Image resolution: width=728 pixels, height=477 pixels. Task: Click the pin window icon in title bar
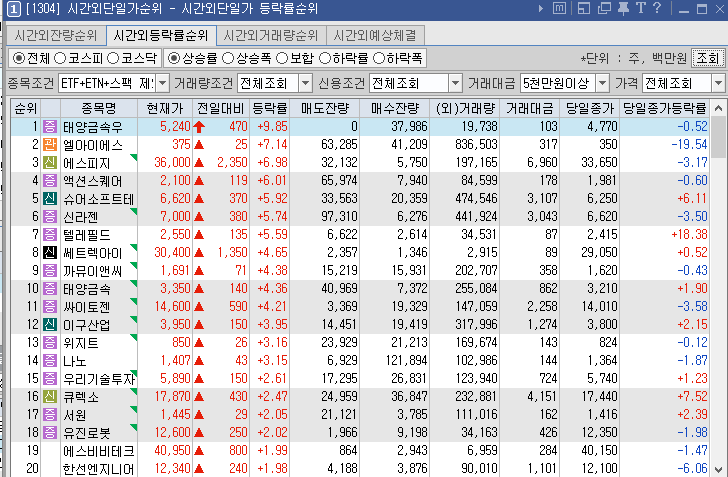(x=622, y=9)
